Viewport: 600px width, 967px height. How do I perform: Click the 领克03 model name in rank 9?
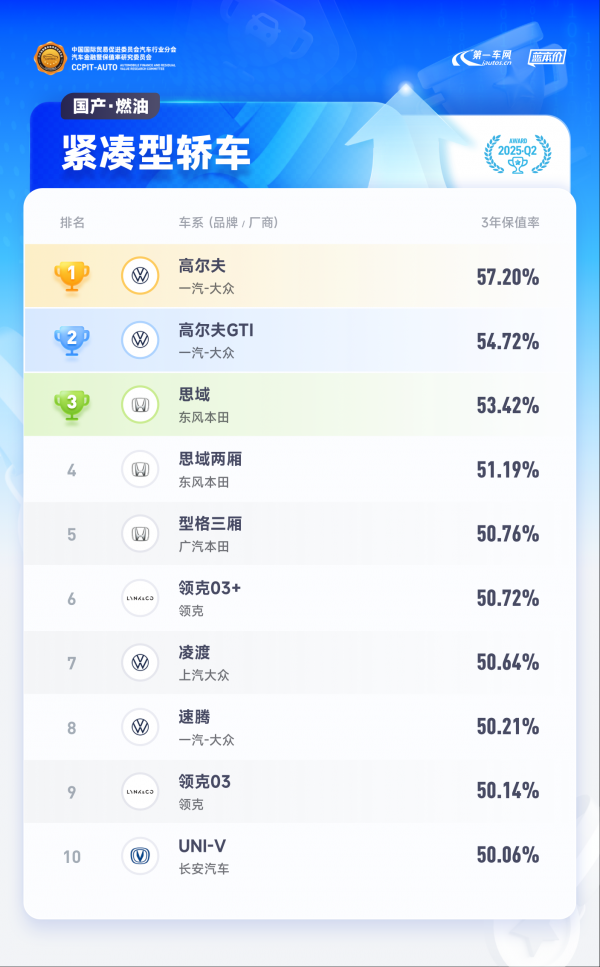pyautogui.click(x=204, y=781)
